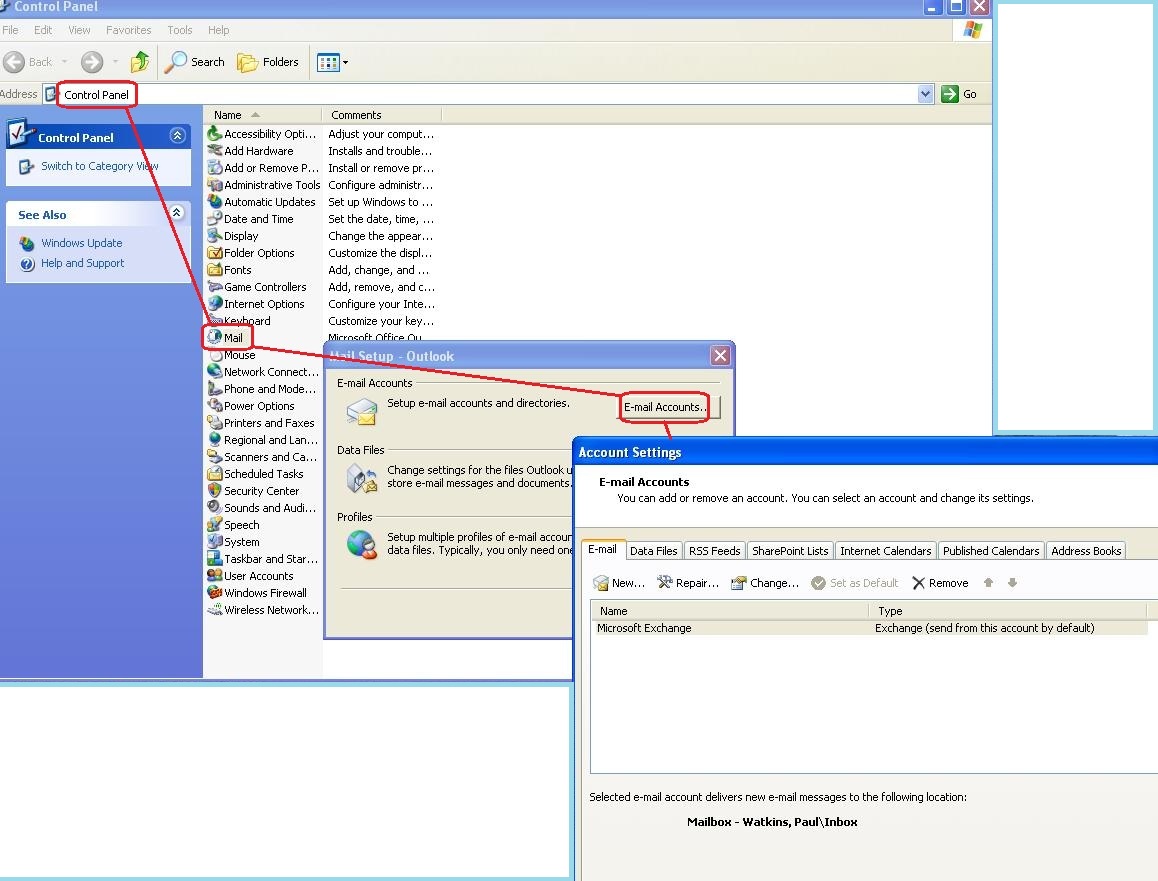Click the Up folder toolbar icon
Screen dimensions: 1158x881
[140, 62]
